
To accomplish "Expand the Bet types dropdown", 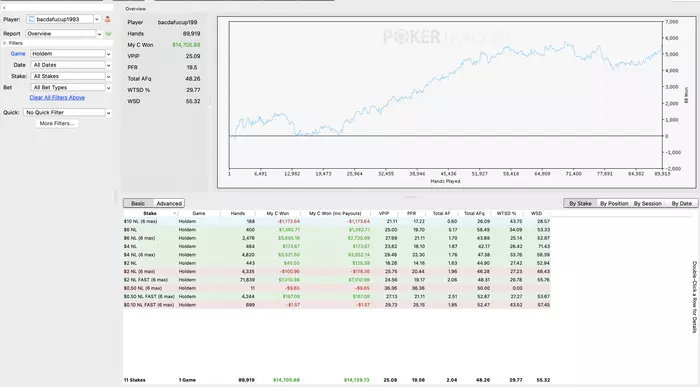I will [108, 88].
